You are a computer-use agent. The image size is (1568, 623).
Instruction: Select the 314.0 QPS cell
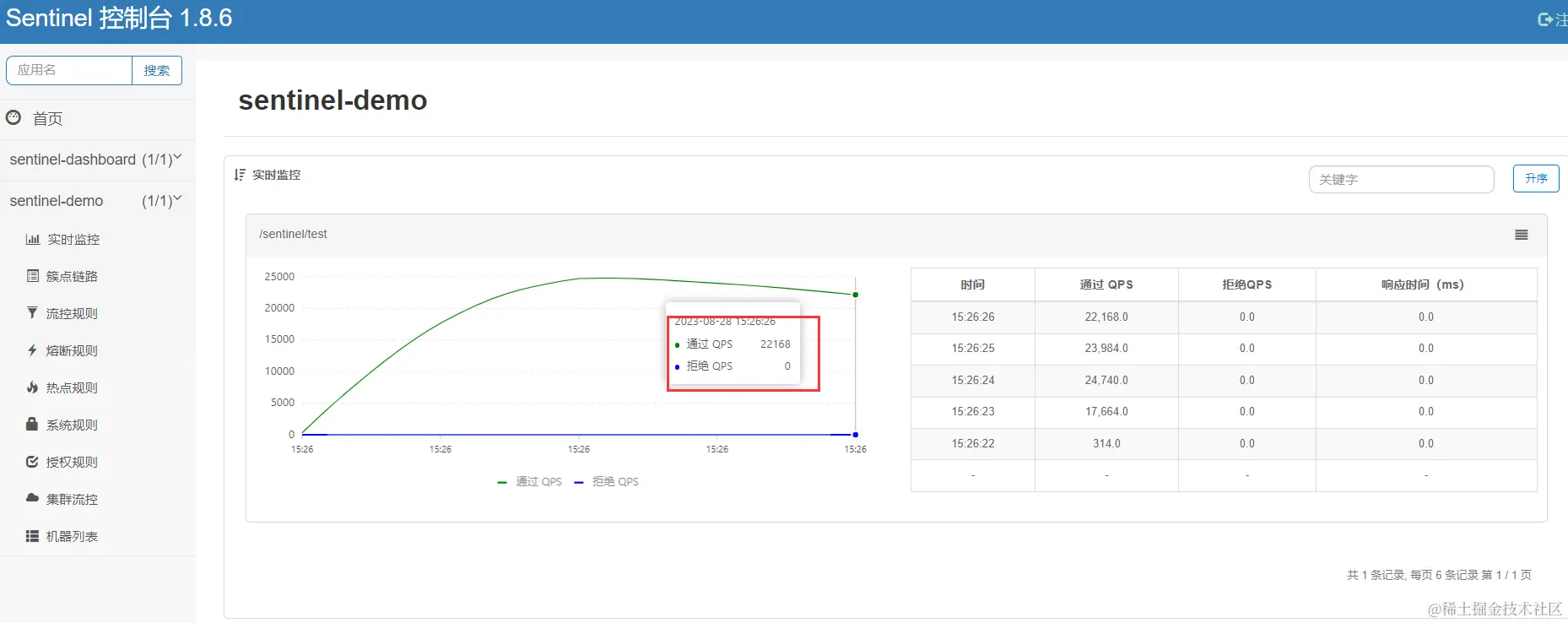[x=1106, y=443]
